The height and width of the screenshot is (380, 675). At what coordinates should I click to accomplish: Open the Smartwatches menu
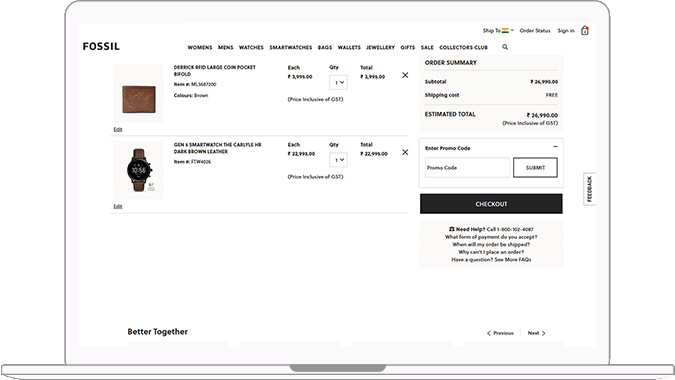291,47
